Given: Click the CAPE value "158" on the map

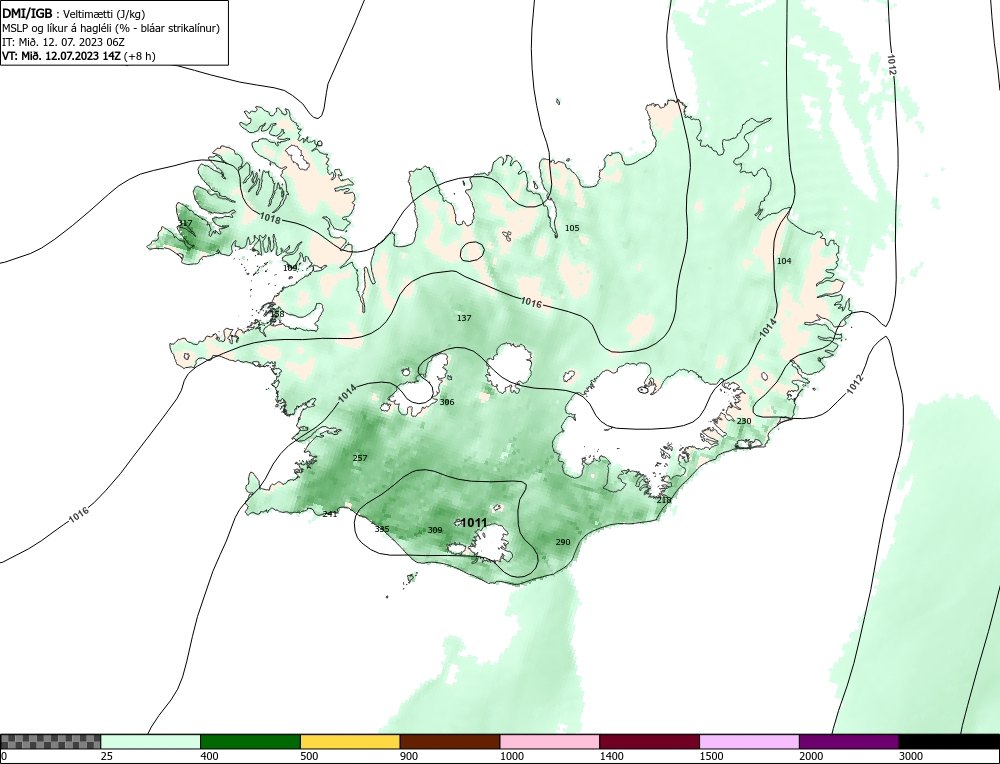Looking at the screenshot, I should (277, 314).
